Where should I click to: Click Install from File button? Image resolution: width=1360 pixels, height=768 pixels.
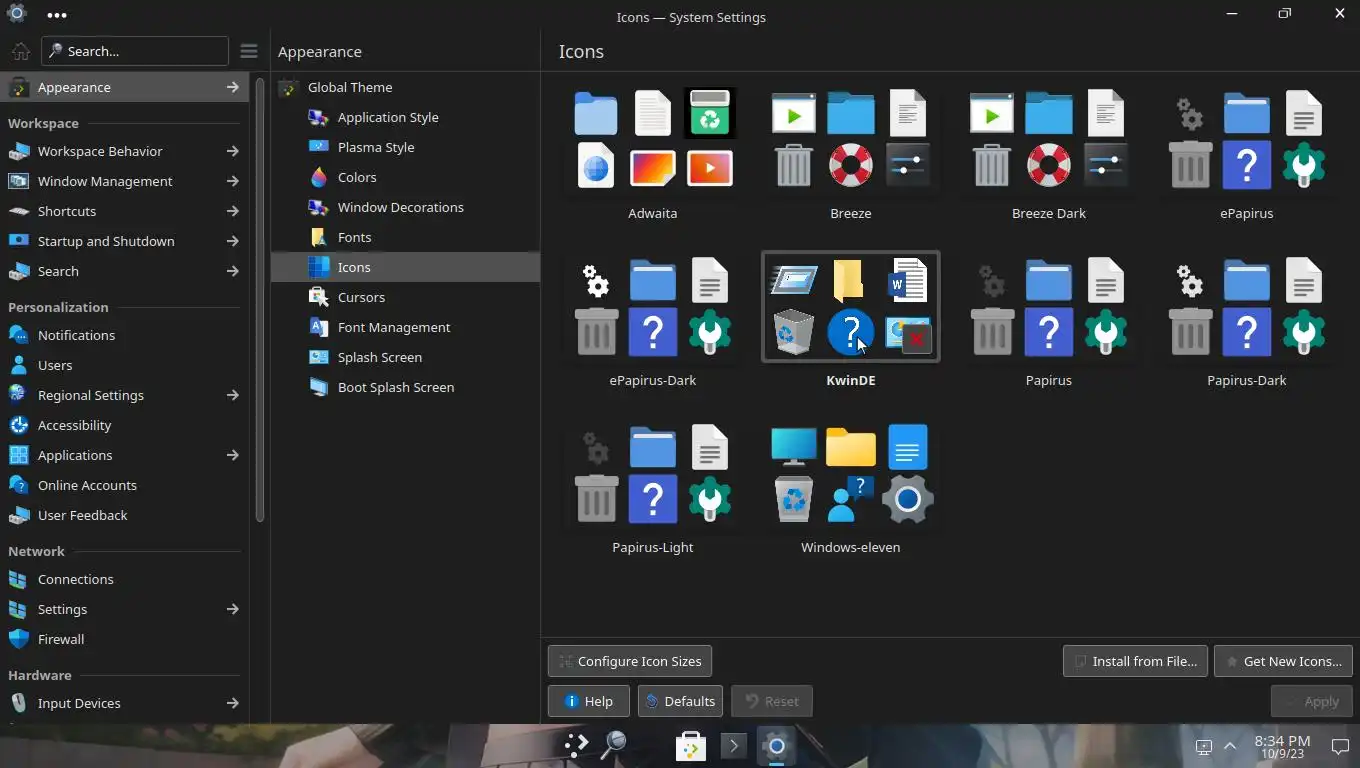pyautogui.click(x=1135, y=661)
